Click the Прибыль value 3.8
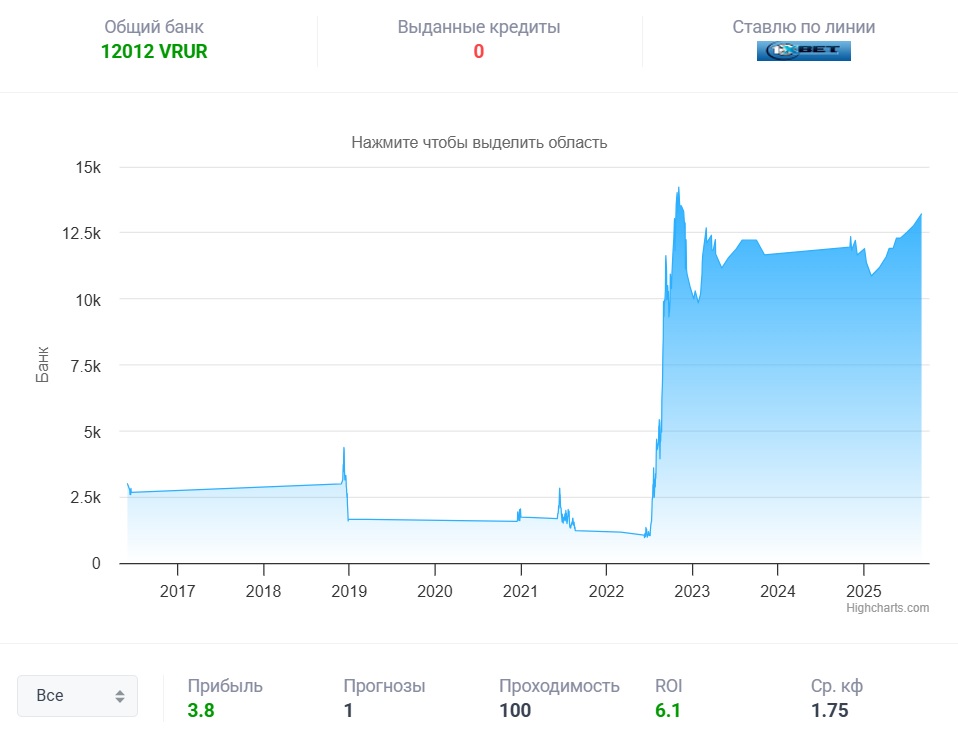 (x=201, y=711)
